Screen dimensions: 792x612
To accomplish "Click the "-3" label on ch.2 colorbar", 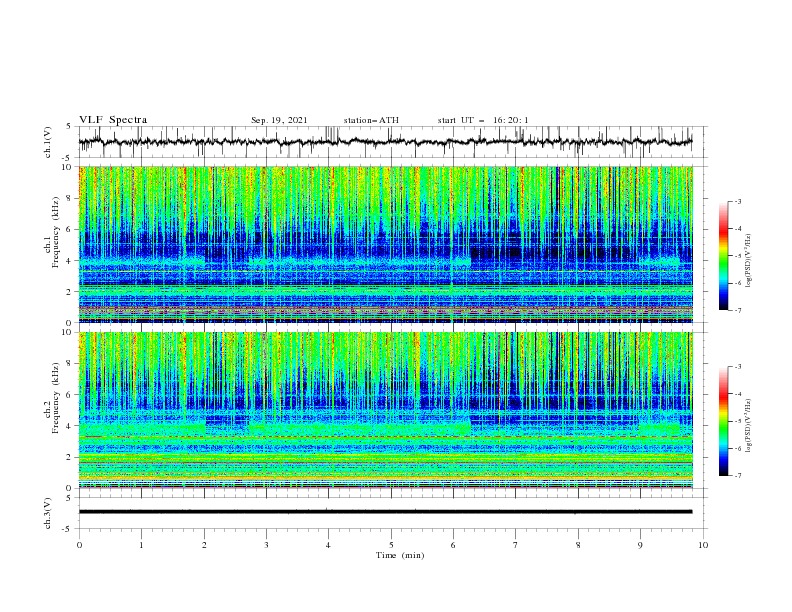I will tap(738, 367).
